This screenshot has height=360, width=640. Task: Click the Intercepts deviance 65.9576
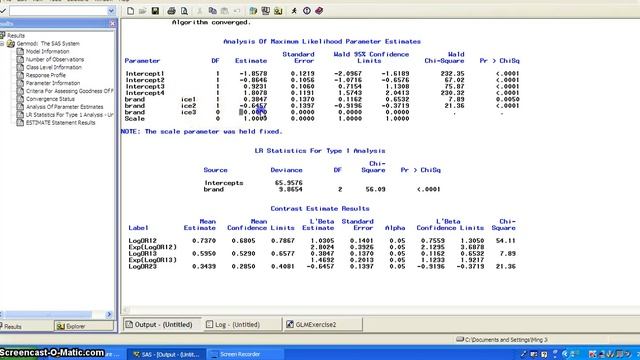(289, 183)
